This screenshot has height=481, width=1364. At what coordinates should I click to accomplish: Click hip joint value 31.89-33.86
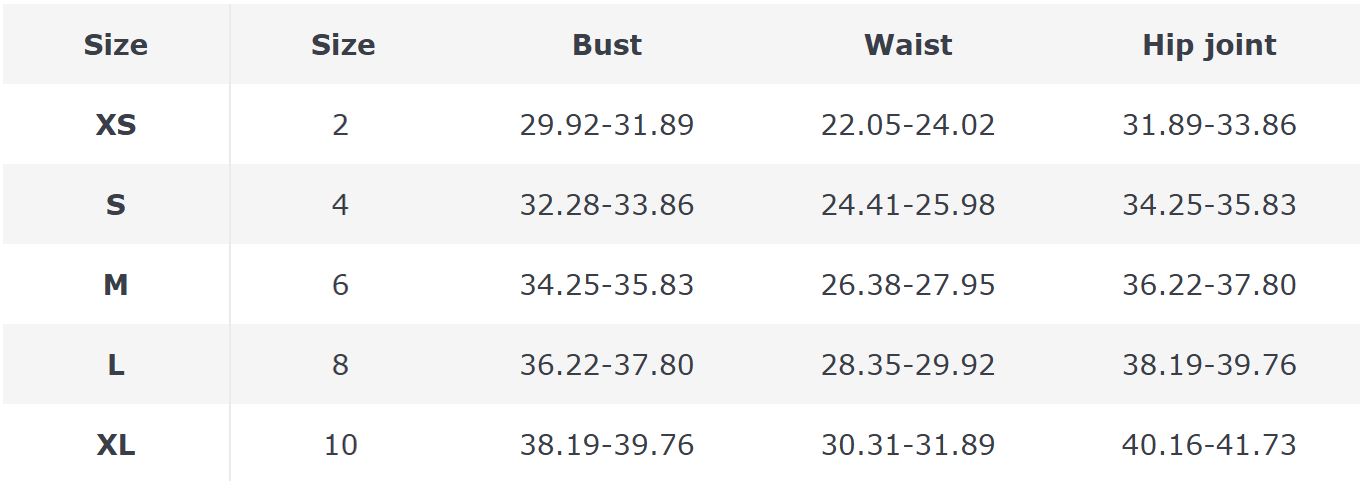[1209, 125]
